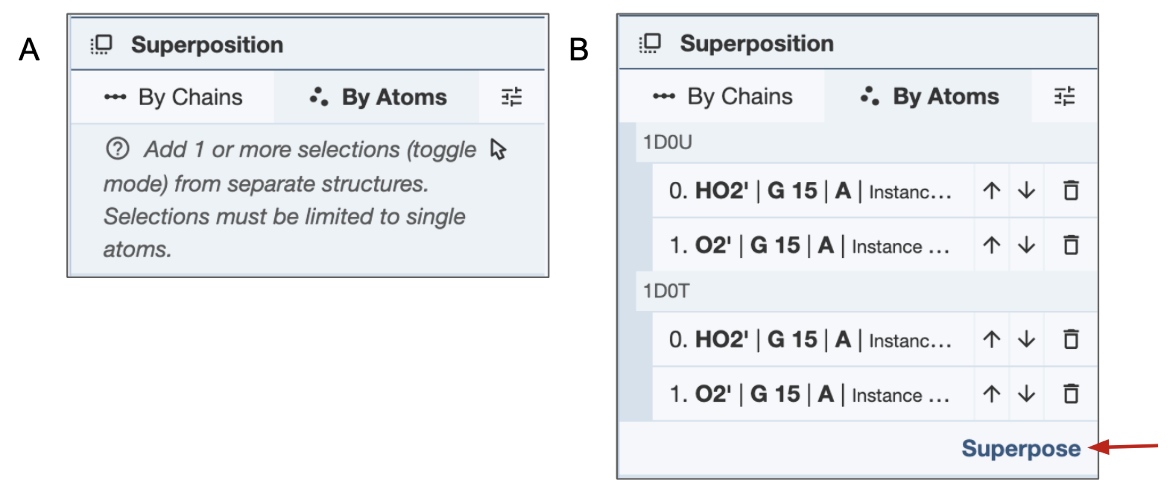Select the 1D0T O2' G 15 entry
1170x498 pixels.
click(810, 394)
